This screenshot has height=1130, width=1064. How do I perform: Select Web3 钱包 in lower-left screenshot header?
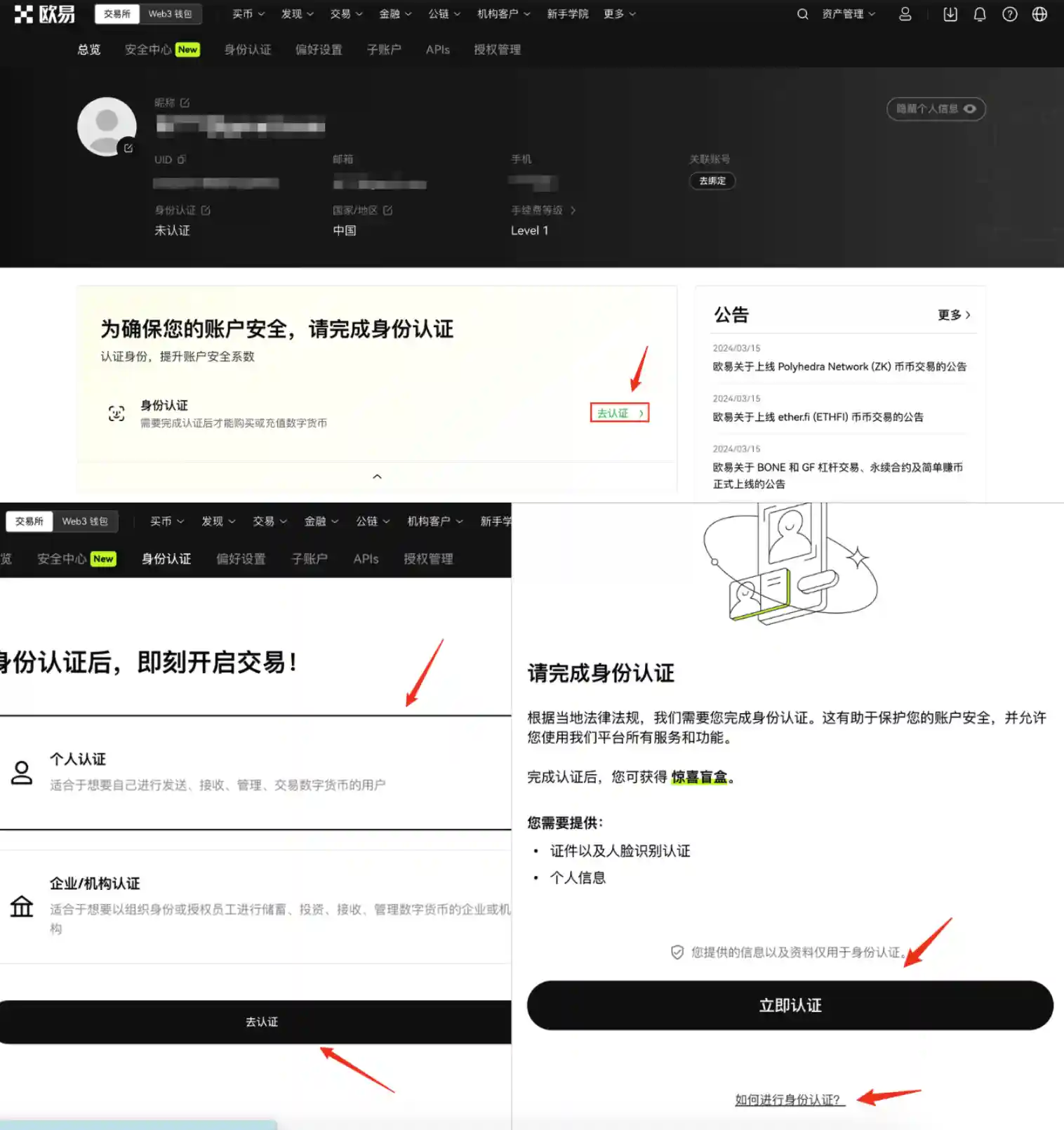(x=85, y=521)
